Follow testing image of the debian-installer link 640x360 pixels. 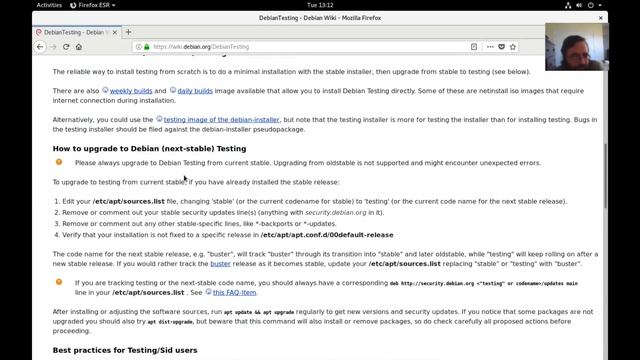(x=222, y=120)
